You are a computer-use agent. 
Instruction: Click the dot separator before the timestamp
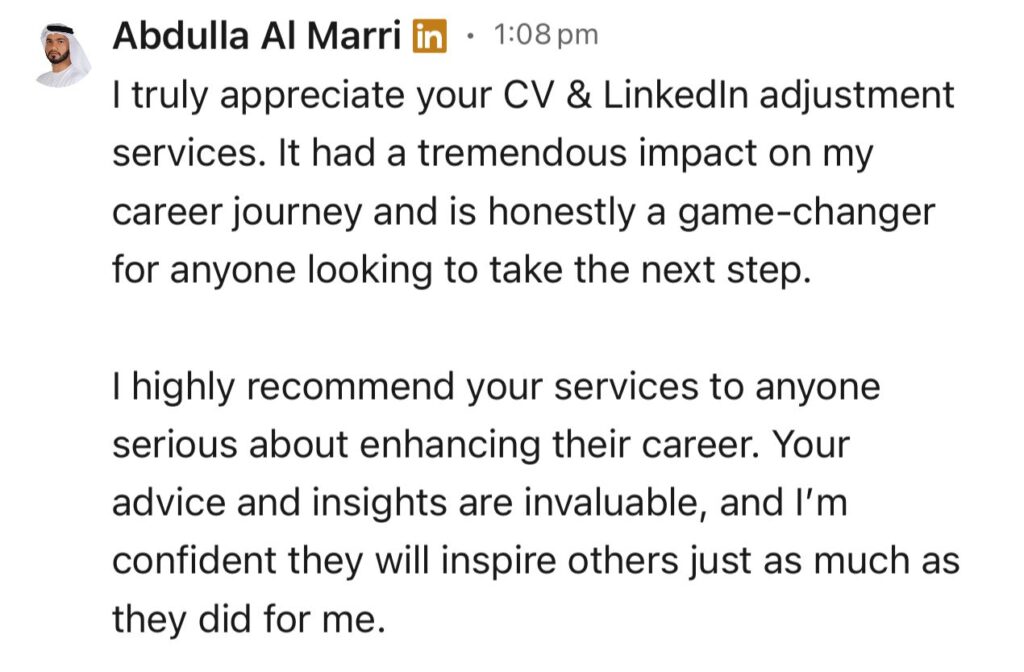click(x=470, y=36)
